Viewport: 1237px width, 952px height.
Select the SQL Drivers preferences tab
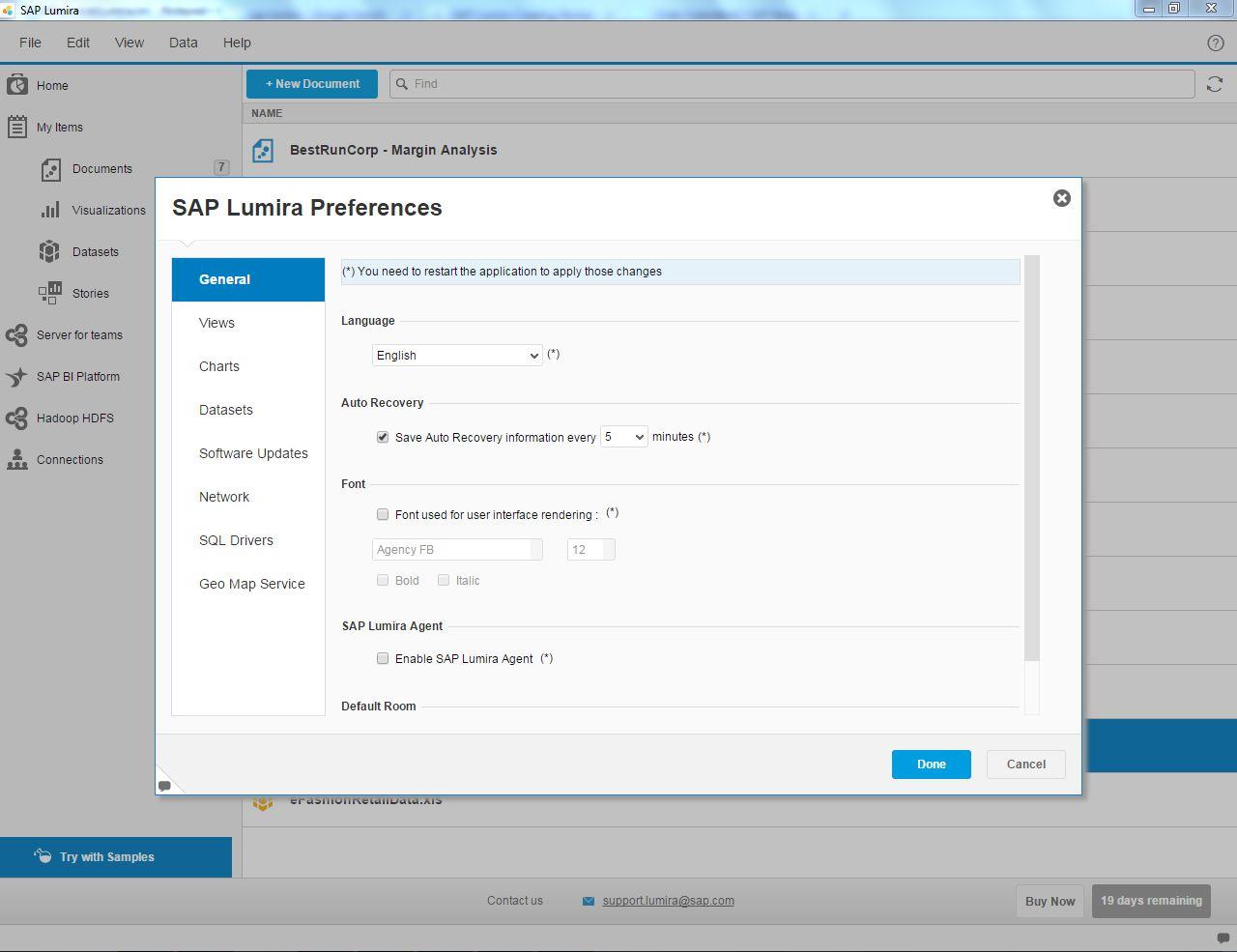248,540
